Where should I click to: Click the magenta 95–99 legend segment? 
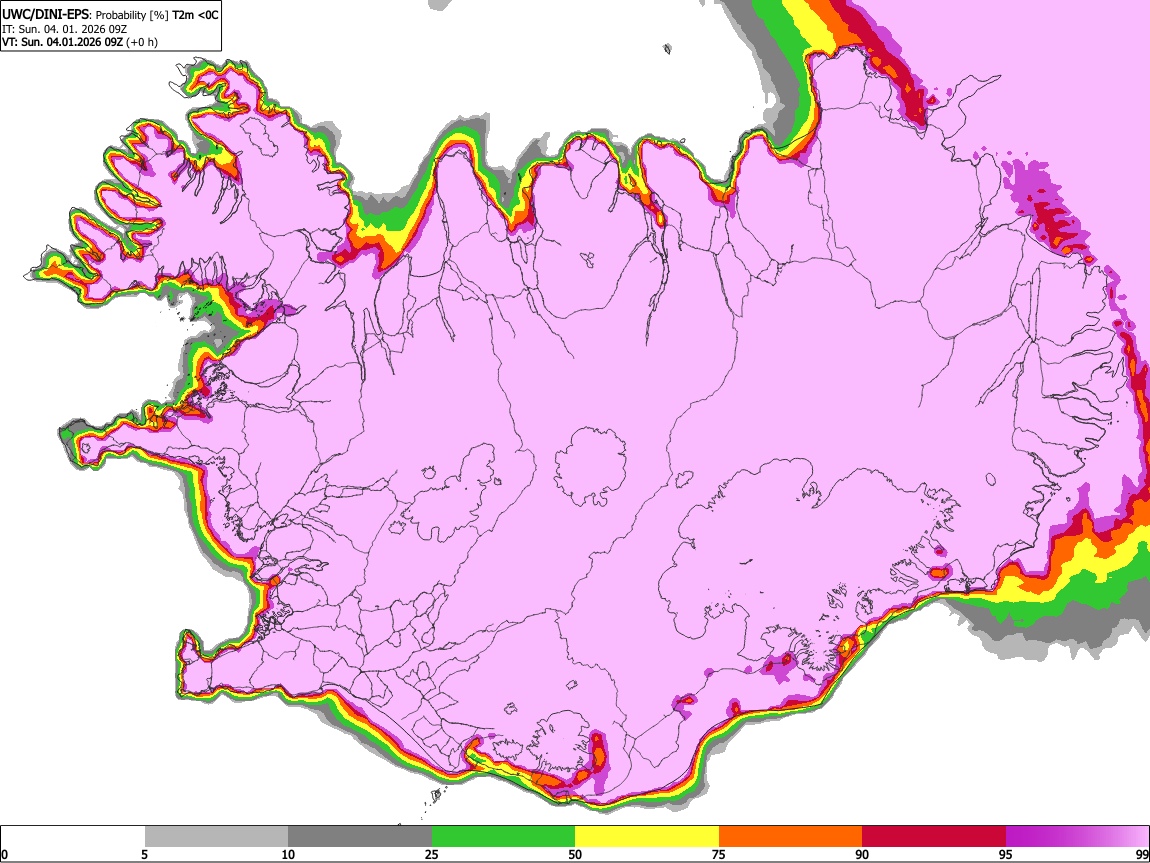click(1077, 836)
